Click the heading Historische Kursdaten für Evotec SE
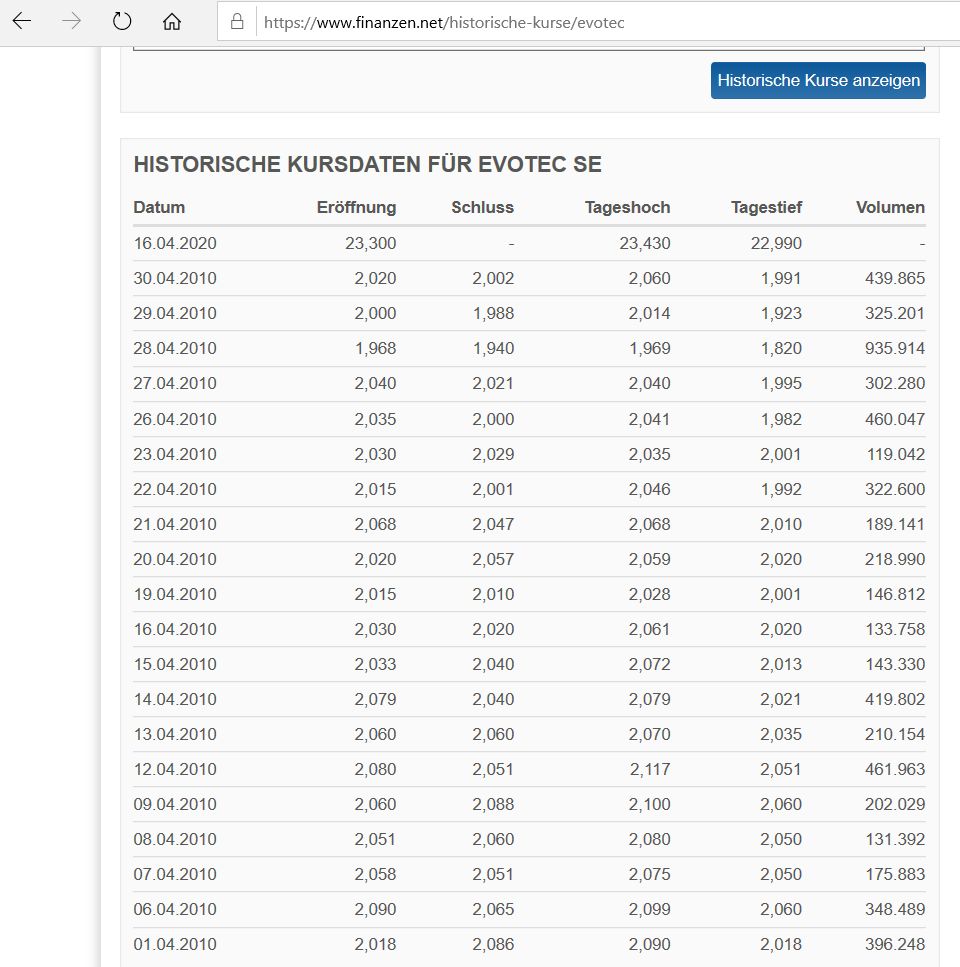The image size is (960, 967). click(x=367, y=165)
